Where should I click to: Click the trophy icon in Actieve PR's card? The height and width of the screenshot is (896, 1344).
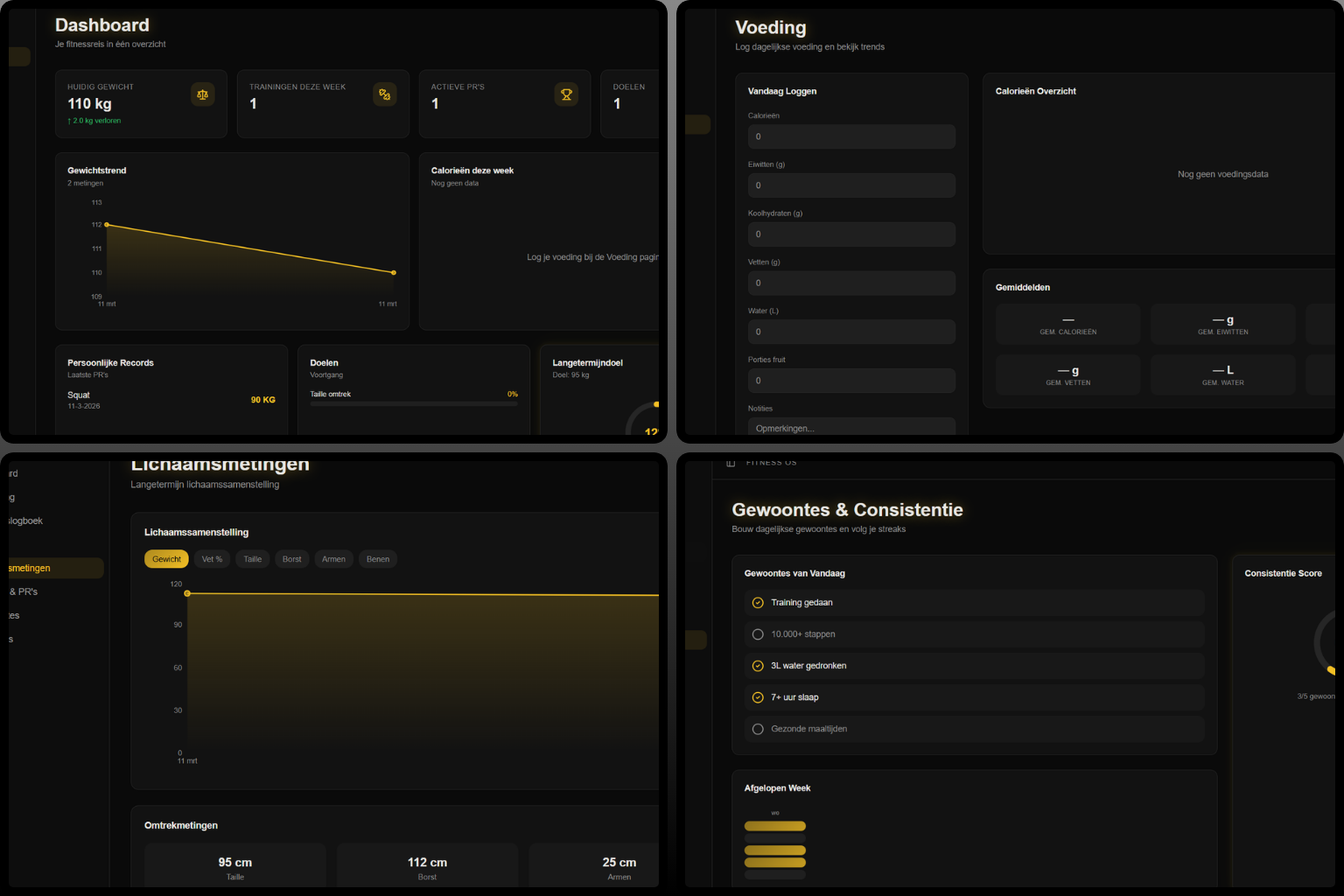pos(566,94)
